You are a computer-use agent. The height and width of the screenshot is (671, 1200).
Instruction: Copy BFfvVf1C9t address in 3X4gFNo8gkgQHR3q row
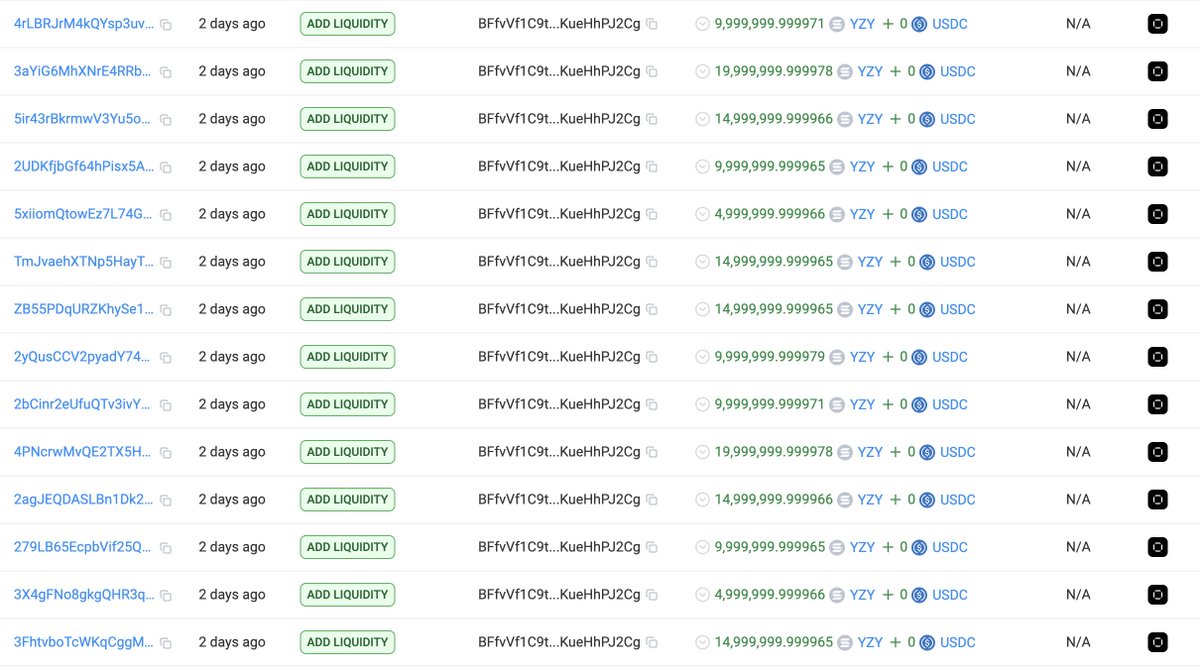(652, 594)
